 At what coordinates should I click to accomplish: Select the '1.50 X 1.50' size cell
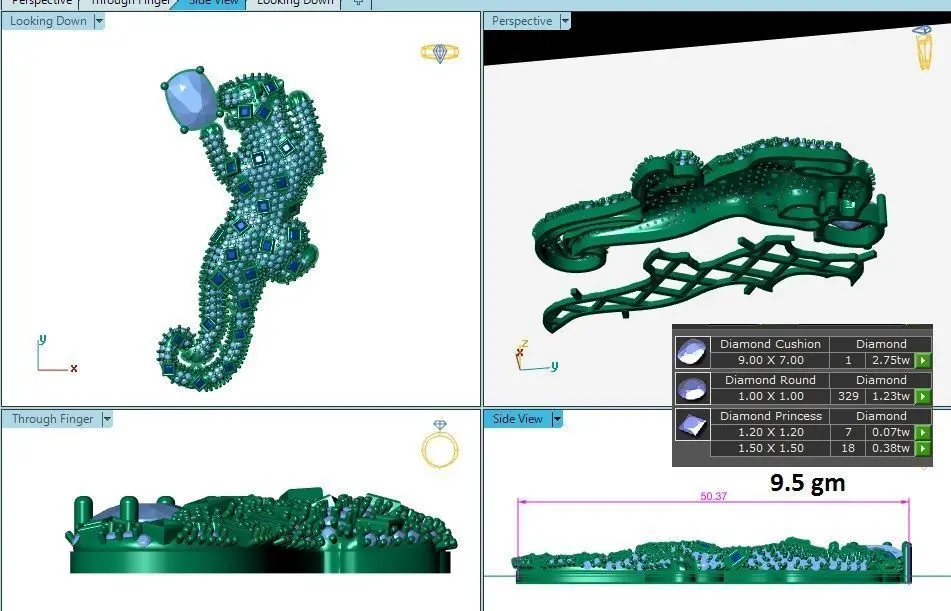pos(770,448)
